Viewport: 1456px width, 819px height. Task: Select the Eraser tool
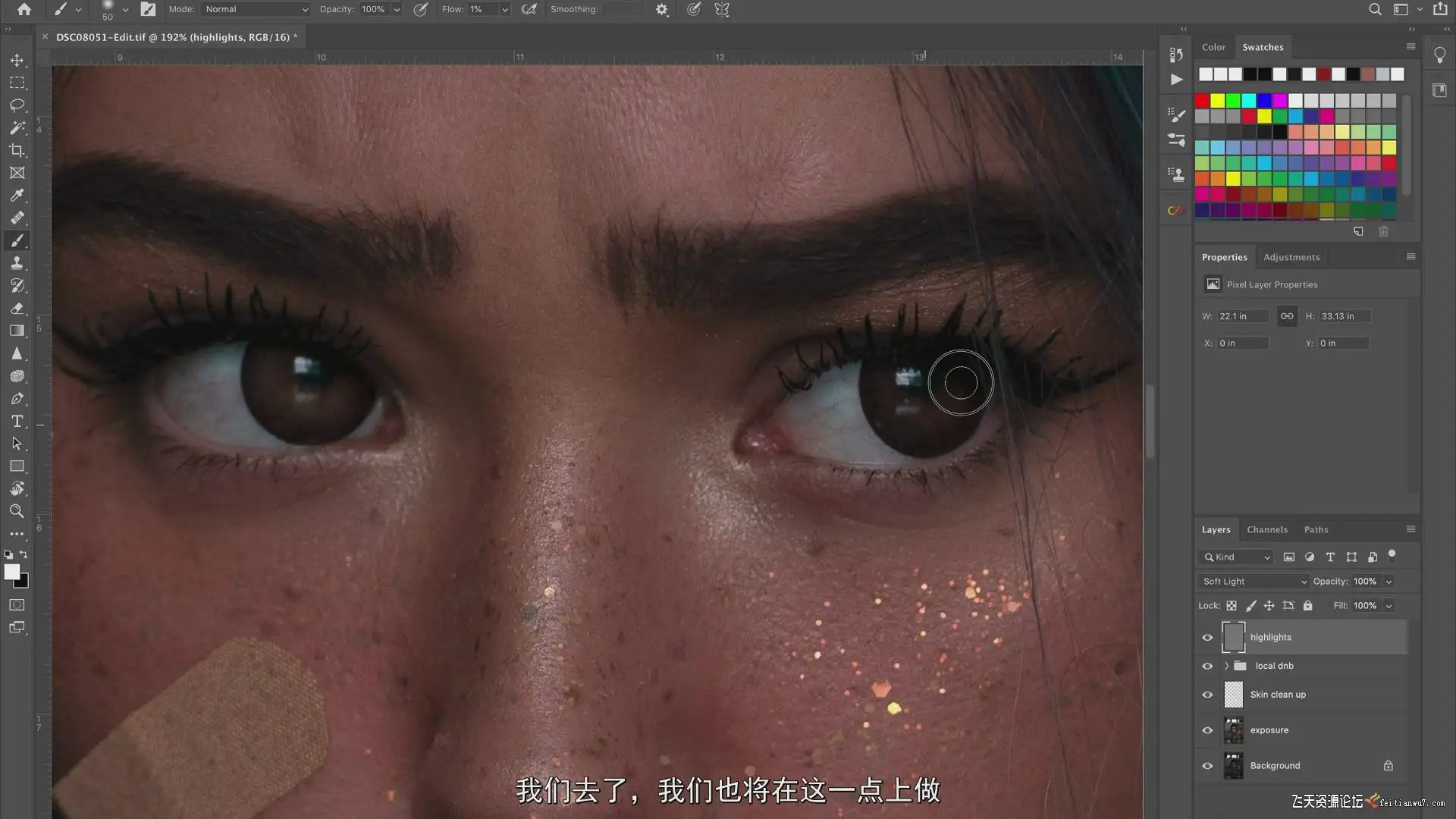pyautogui.click(x=17, y=309)
